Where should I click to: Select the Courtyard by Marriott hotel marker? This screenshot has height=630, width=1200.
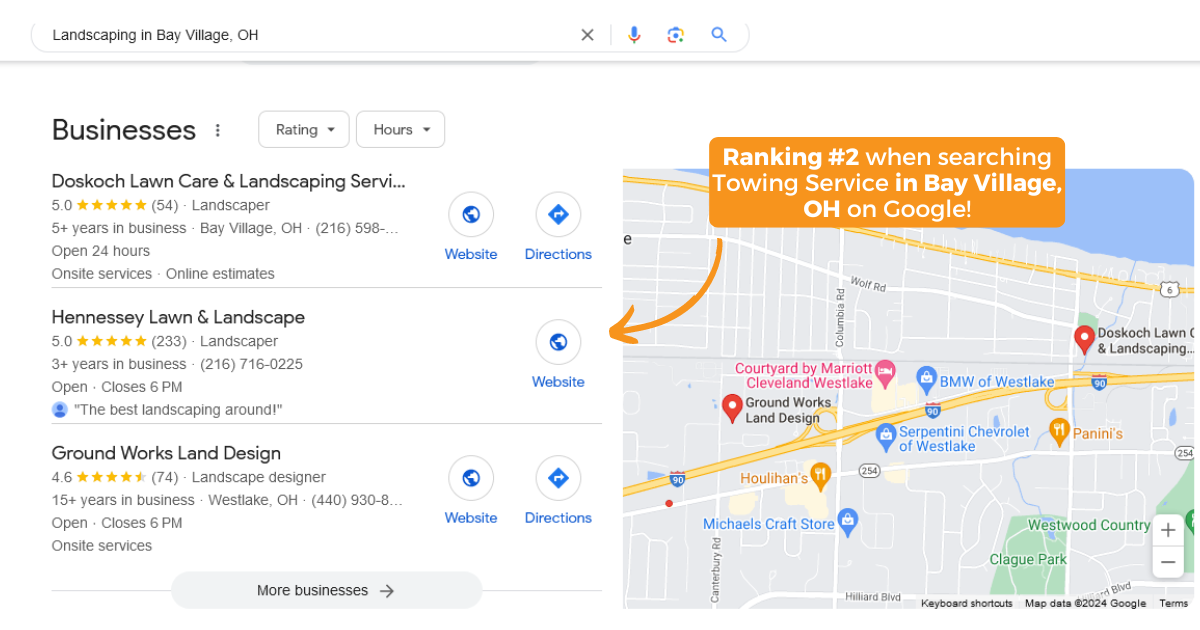coord(885,375)
